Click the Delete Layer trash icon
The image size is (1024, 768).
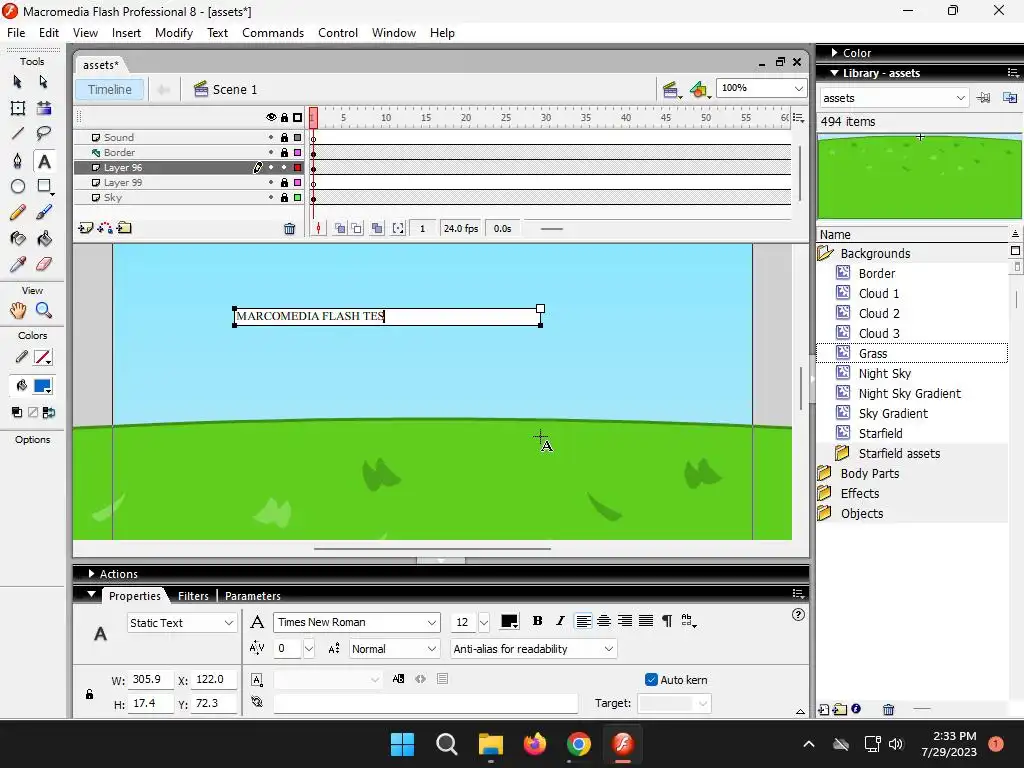289,229
